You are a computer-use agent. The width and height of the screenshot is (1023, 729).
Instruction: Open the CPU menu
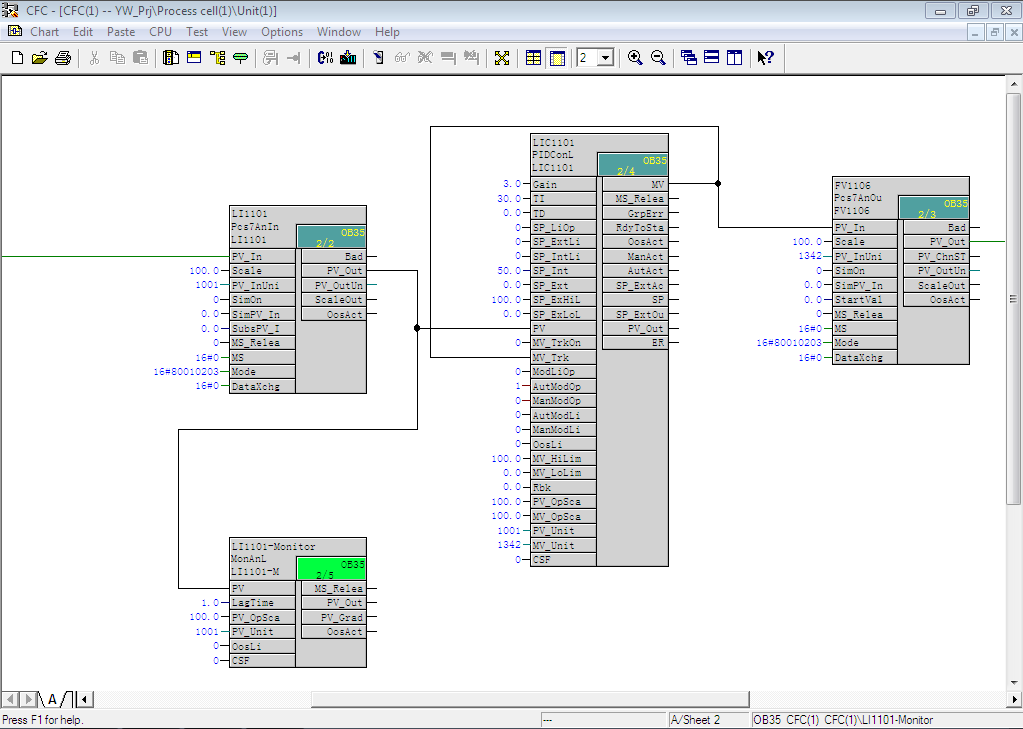pos(160,32)
